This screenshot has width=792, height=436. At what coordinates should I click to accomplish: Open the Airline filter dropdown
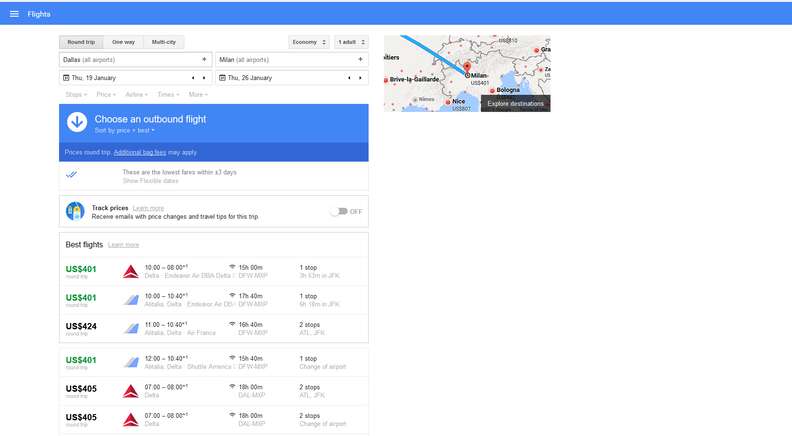tap(136, 94)
